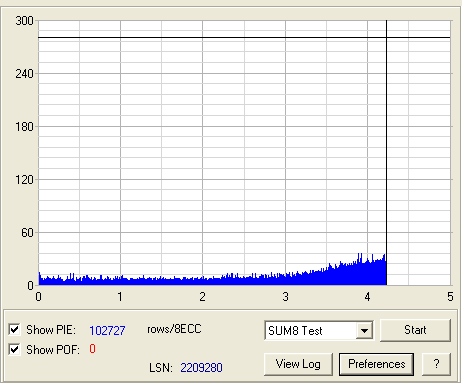Open the SUM8 Test dropdown arrow
Image resolution: width=462 pixels, height=384 pixels.
click(x=364, y=331)
